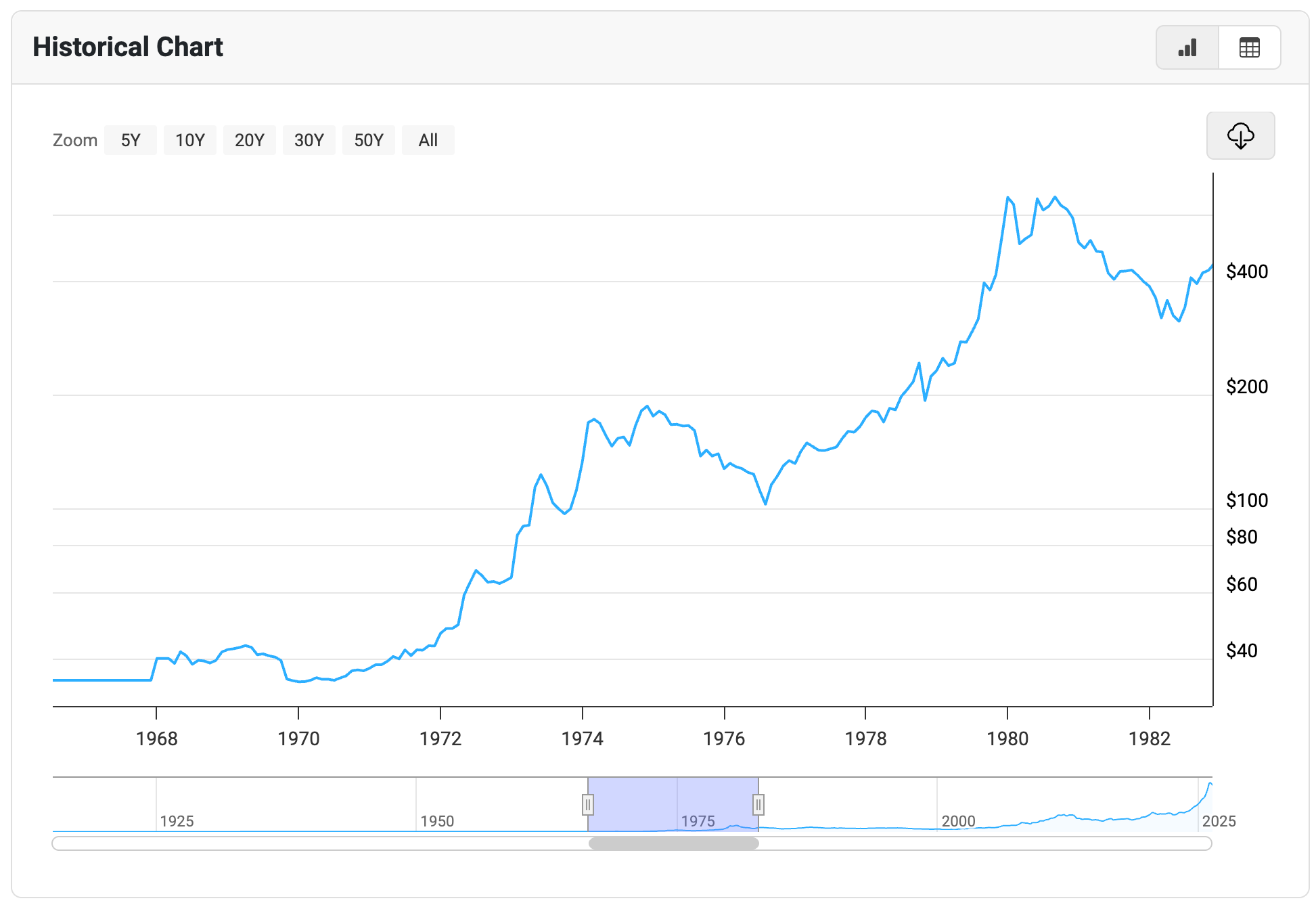Viewport: 1316px width, 905px height.
Task: Click the $400 y-axis label
Action: tap(1246, 272)
